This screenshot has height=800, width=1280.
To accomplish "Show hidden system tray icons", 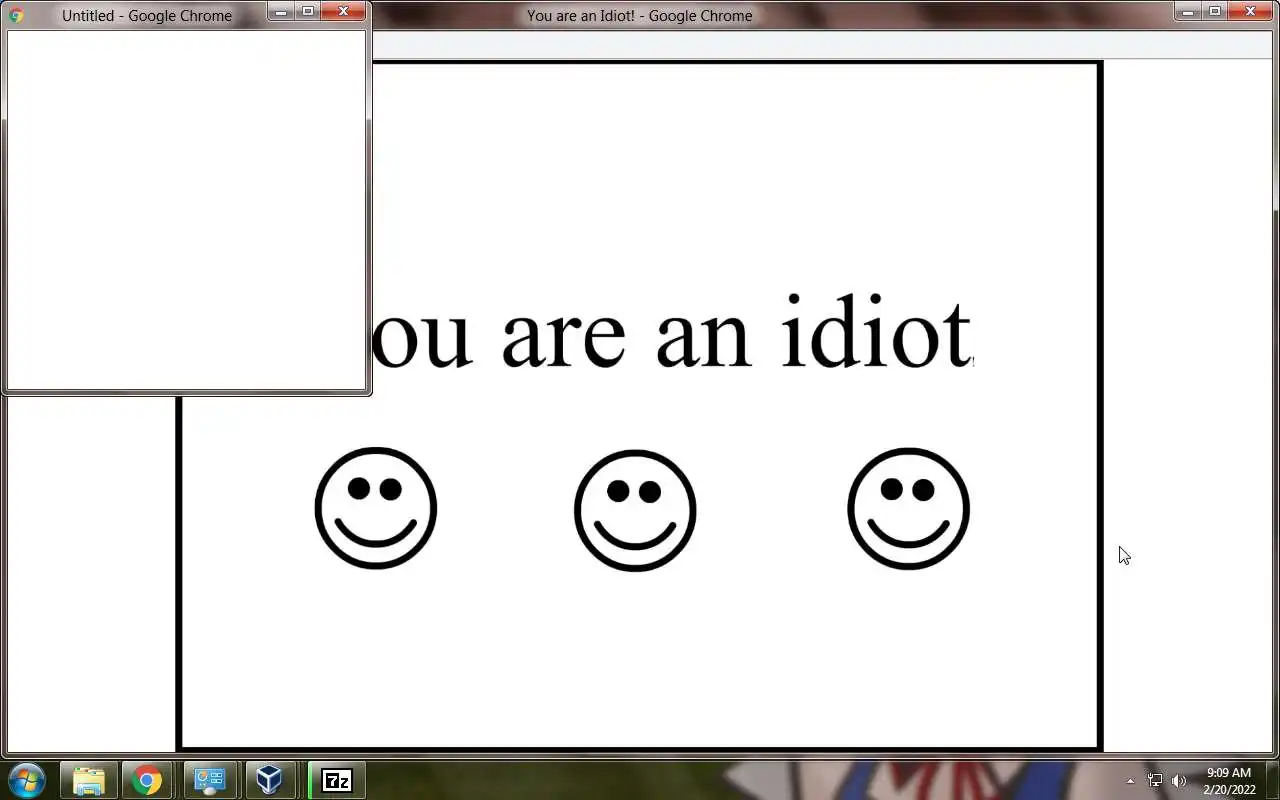I will coord(1131,781).
